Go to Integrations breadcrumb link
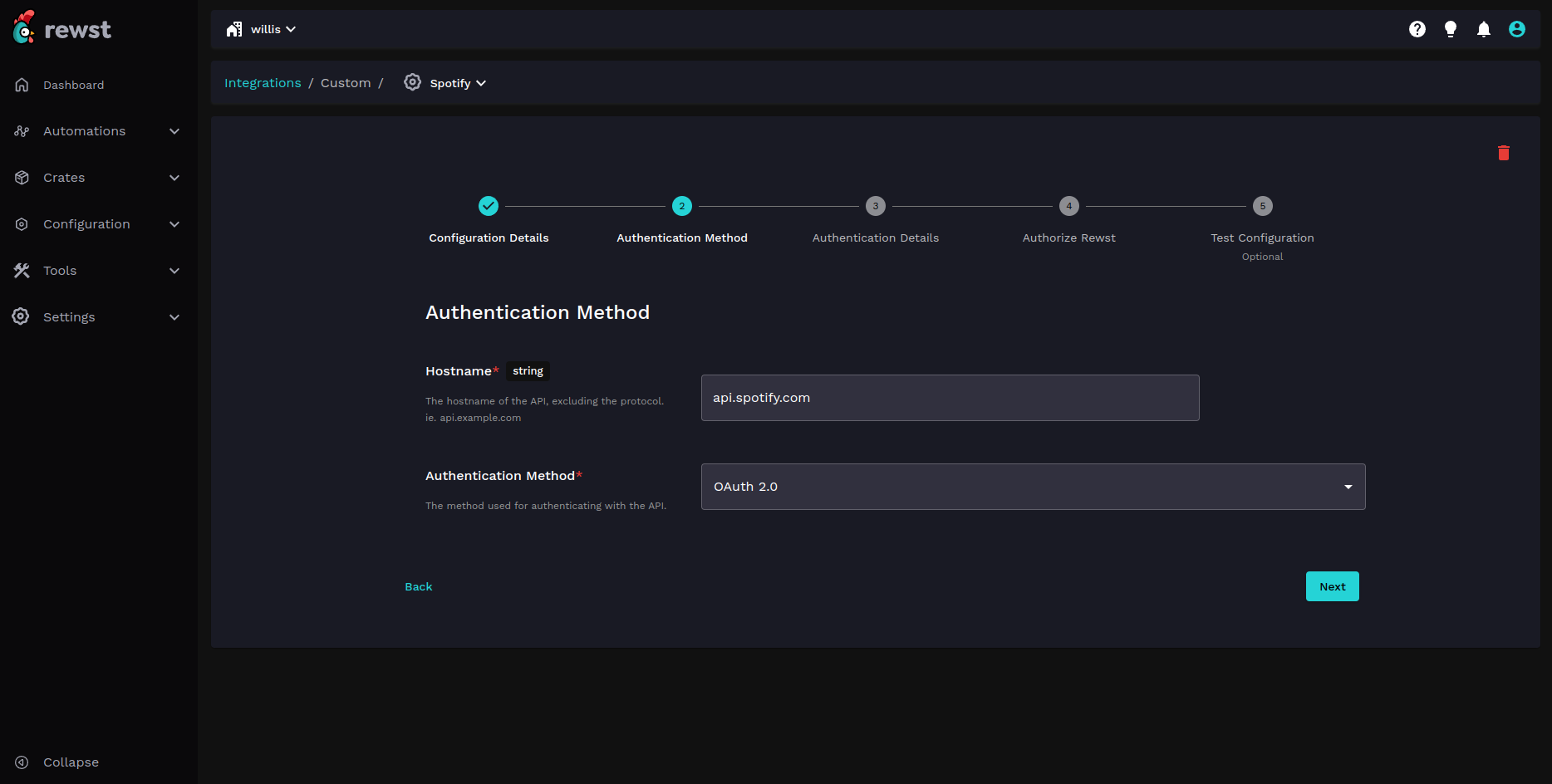 [x=263, y=83]
